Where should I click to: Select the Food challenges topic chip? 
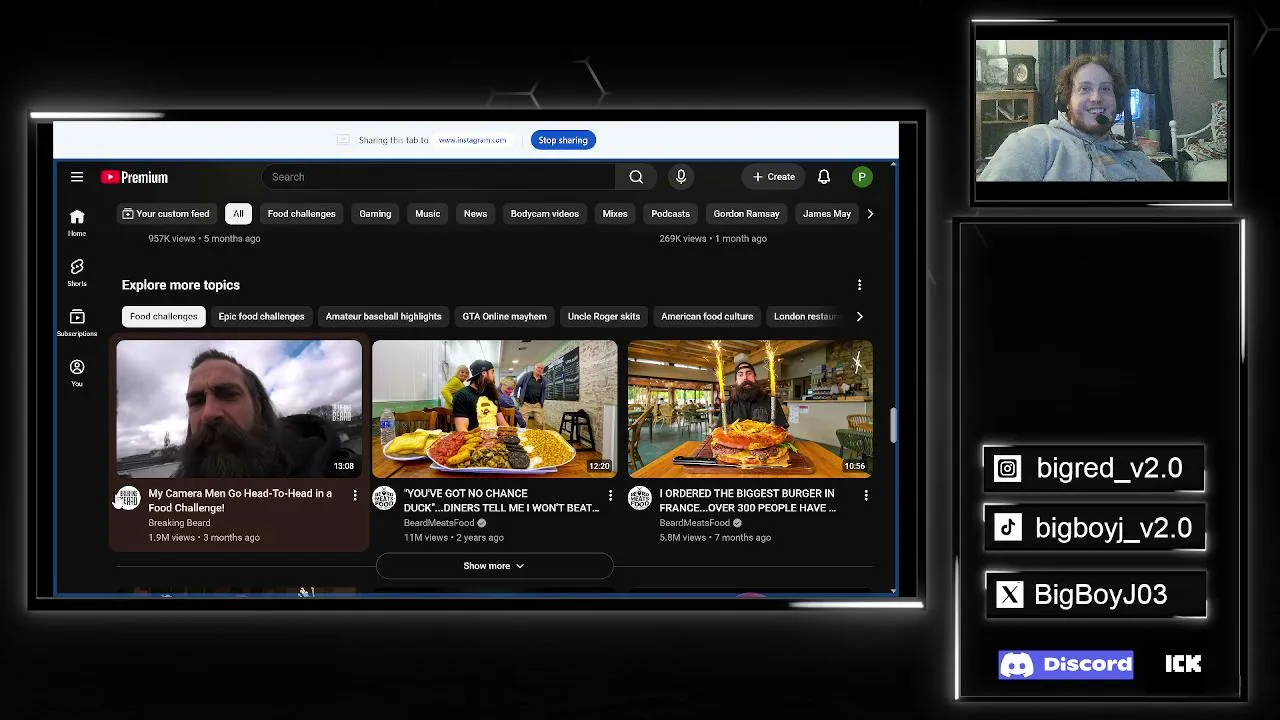click(x=164, y=317)
